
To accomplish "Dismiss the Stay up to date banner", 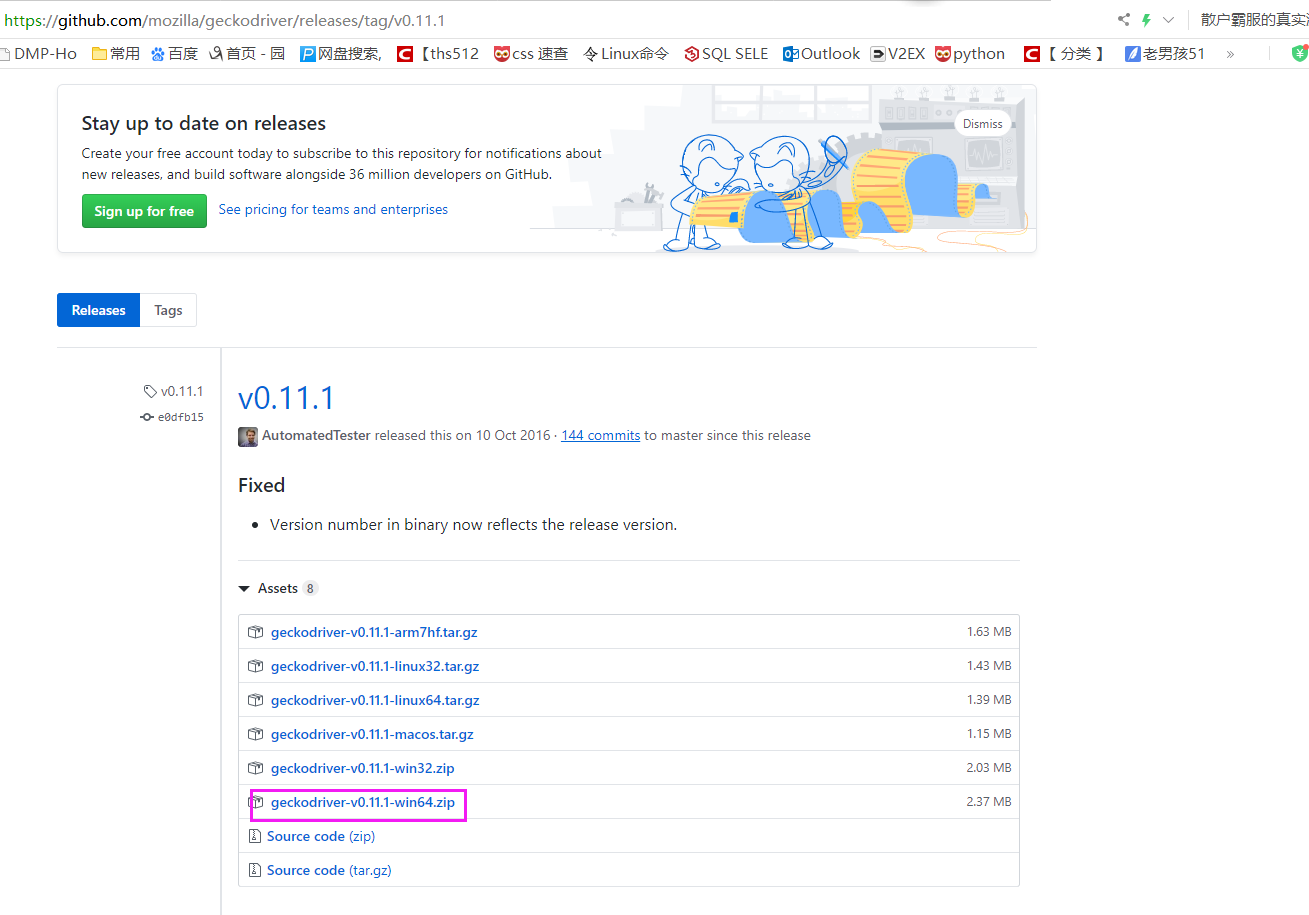I will coord(982,124).
